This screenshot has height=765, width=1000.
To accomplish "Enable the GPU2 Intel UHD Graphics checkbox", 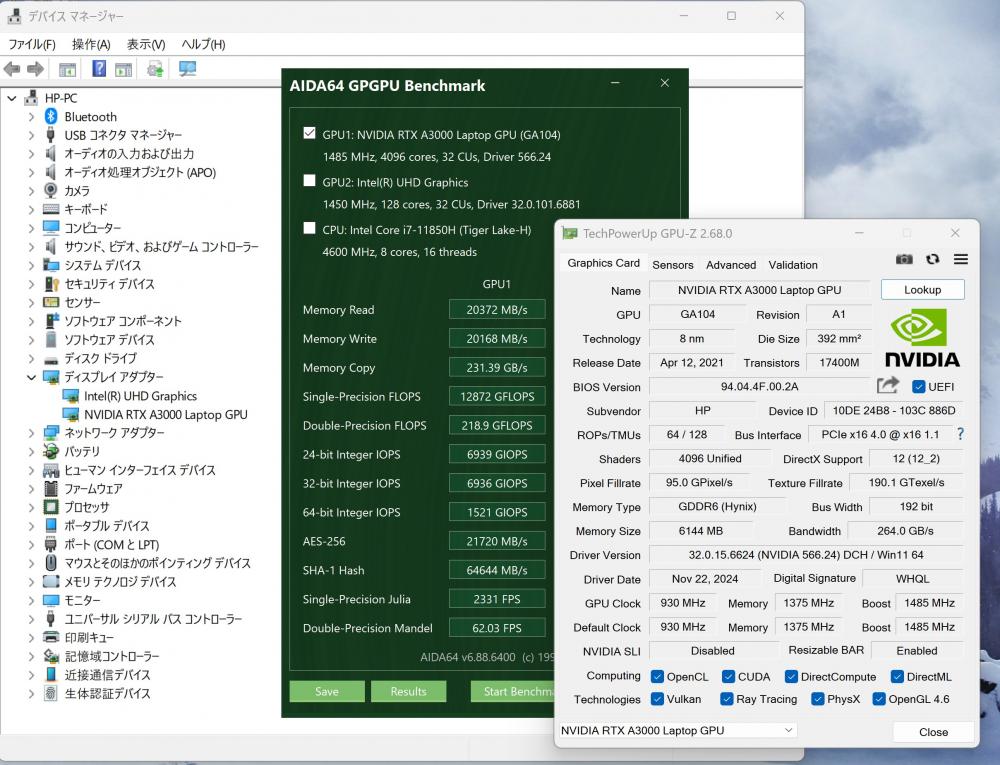I will pyautogui.click(x=309, y=181).
